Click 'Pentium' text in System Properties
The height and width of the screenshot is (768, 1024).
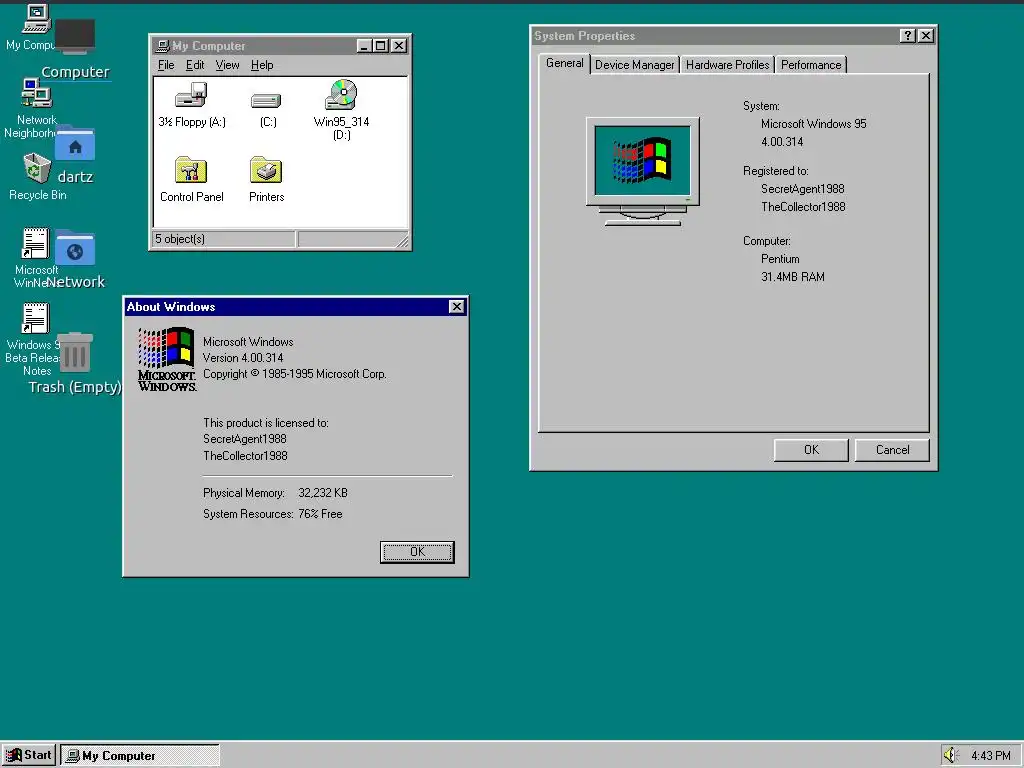click(780, 259)
